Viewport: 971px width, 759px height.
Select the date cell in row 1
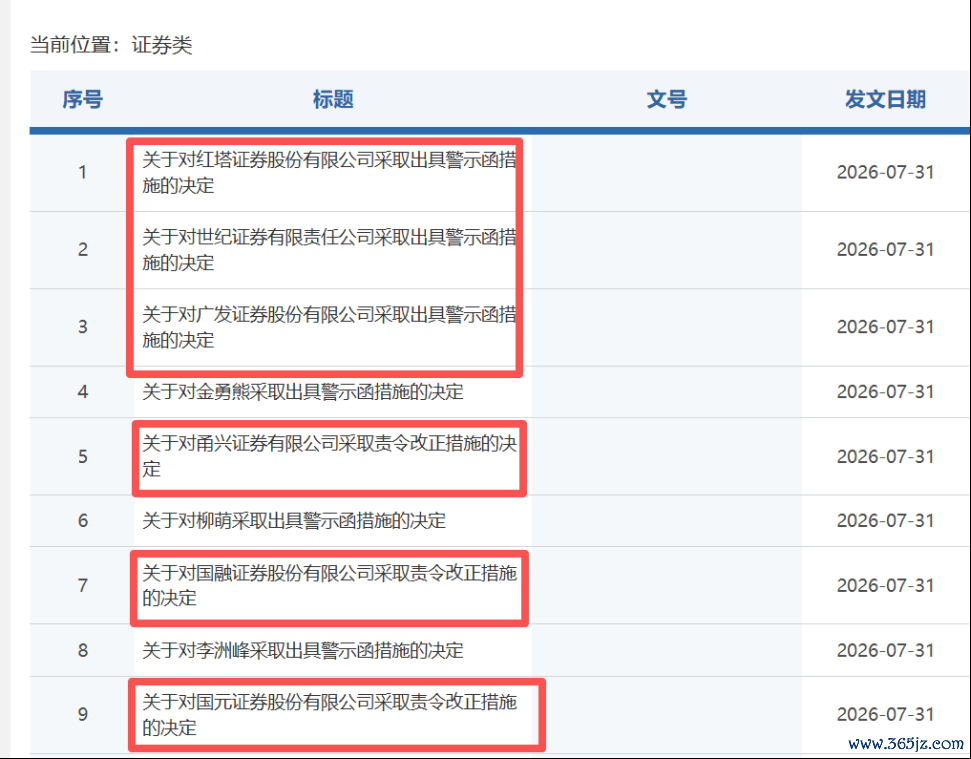[886, 172]
